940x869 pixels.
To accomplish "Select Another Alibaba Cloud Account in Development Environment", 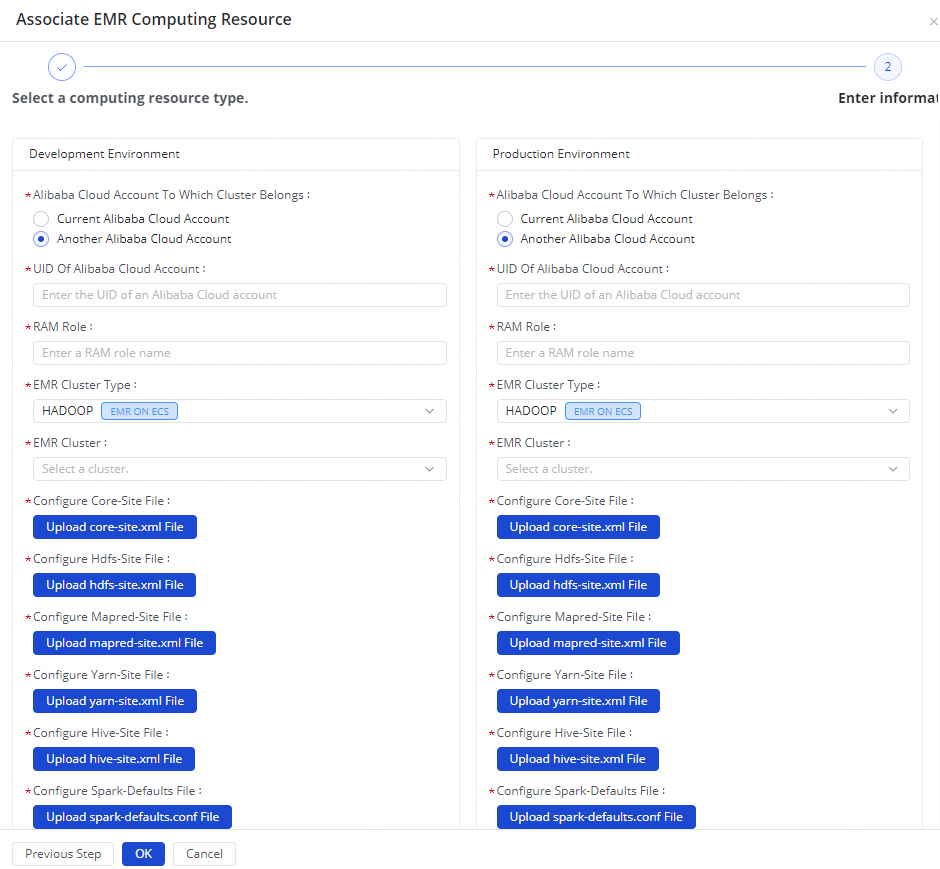I will click(41, 239).
